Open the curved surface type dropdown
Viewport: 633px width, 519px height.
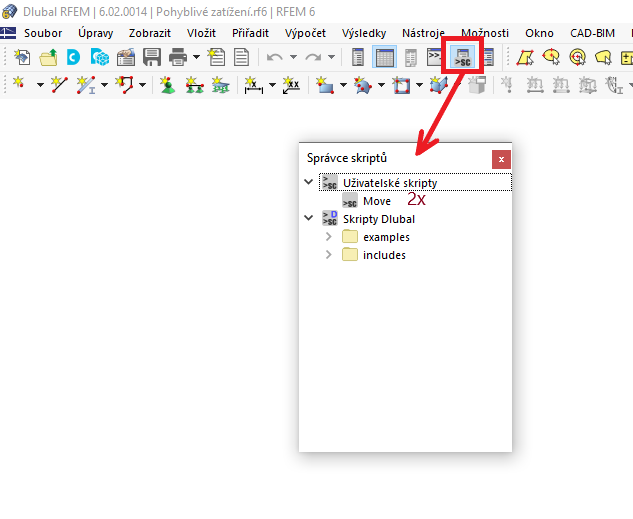click(381, 85)
